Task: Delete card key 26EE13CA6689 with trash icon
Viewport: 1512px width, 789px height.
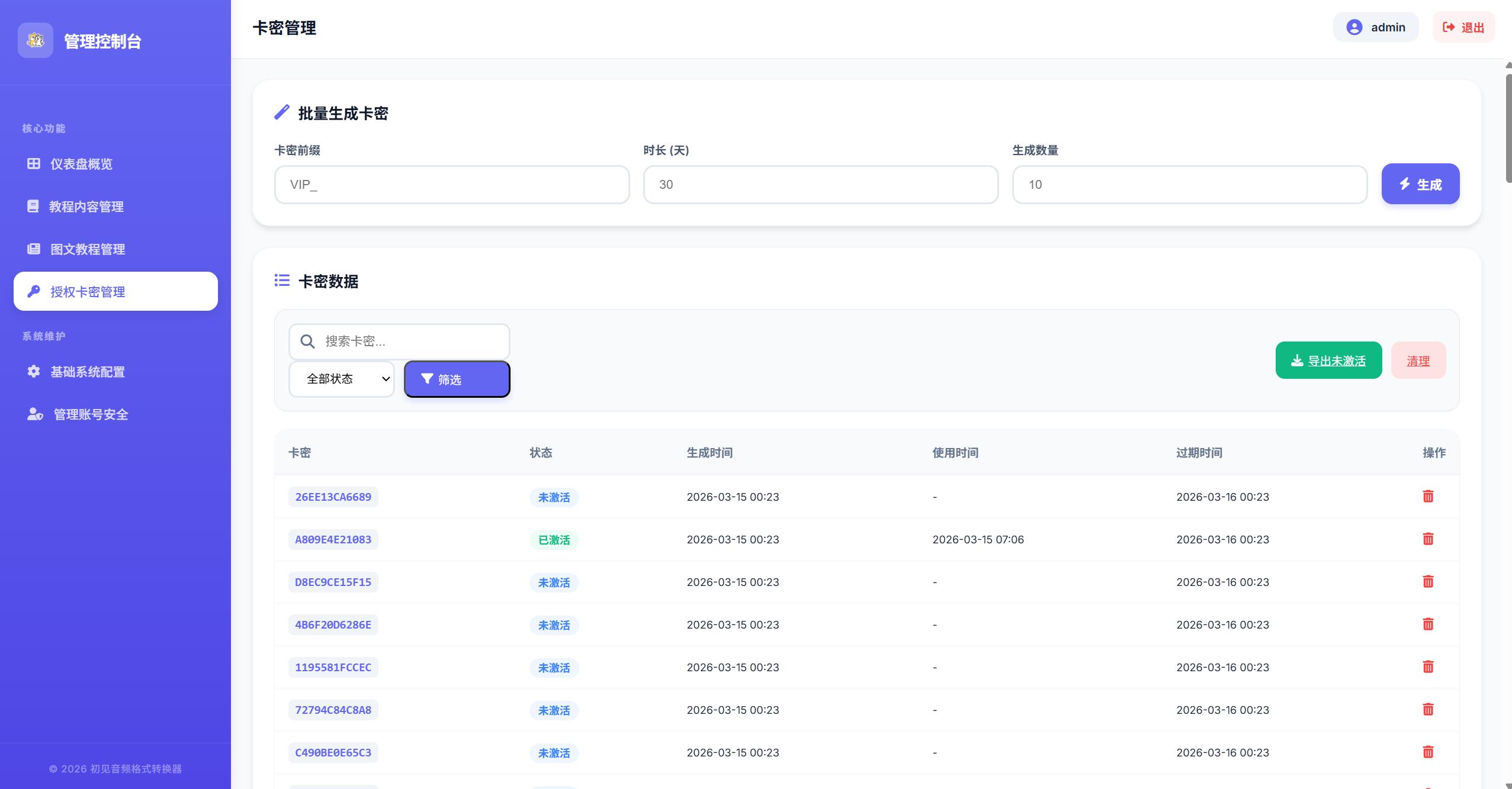Action: (x=1428, y=496)
